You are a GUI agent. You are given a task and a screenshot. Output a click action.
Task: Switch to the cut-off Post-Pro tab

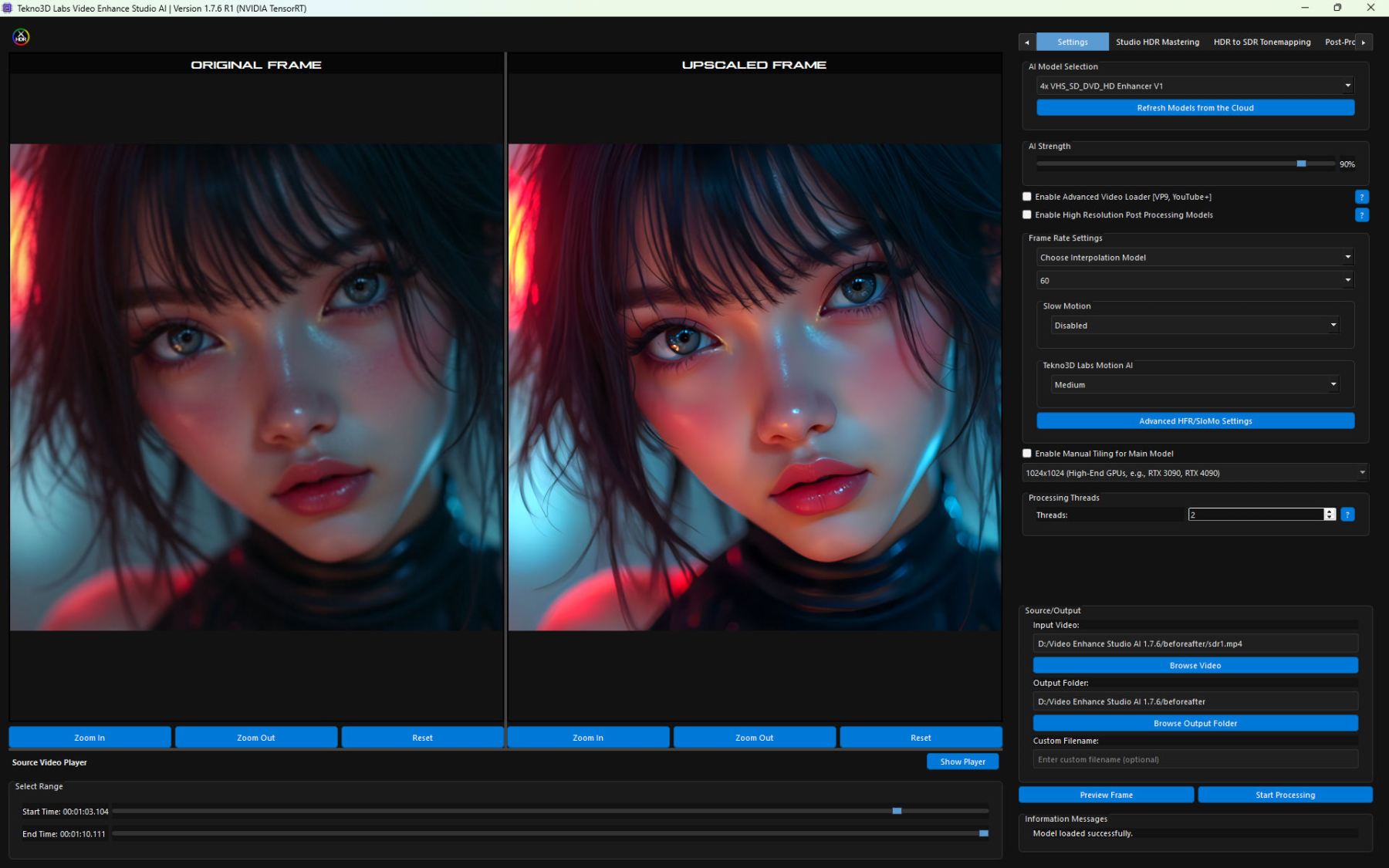[1339, 42]
